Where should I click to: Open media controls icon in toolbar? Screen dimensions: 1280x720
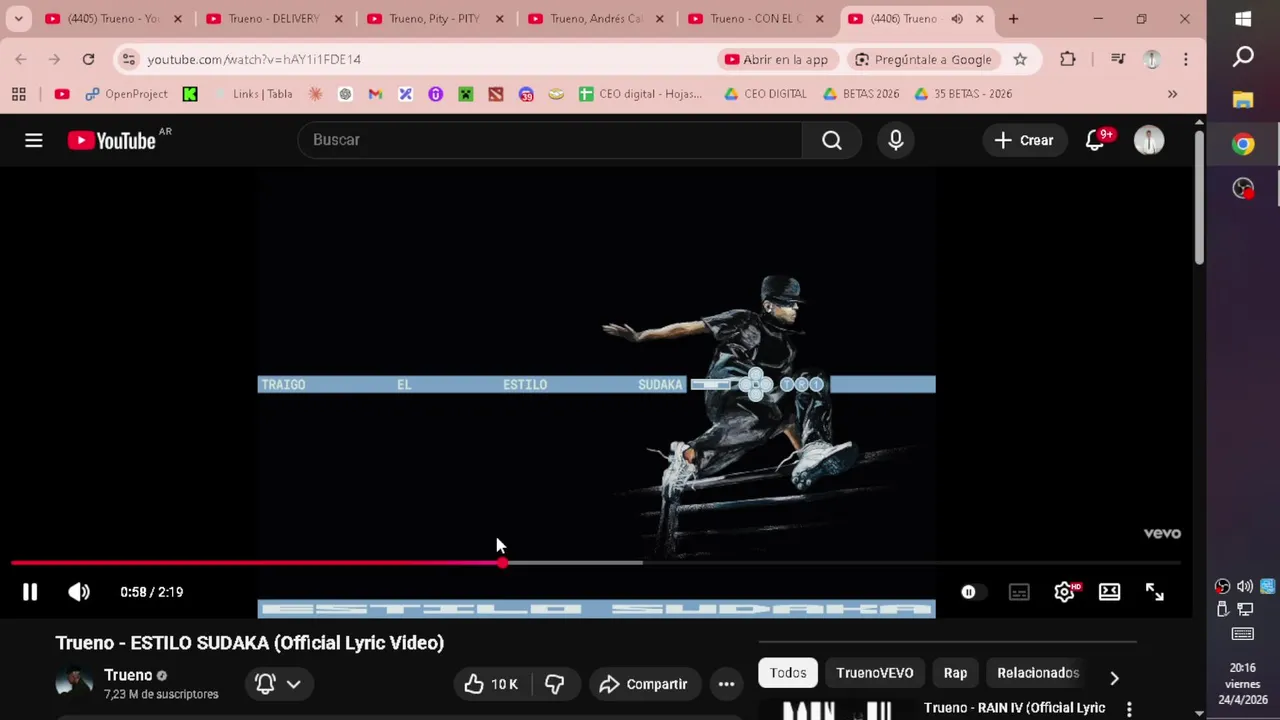[1118, 59]
